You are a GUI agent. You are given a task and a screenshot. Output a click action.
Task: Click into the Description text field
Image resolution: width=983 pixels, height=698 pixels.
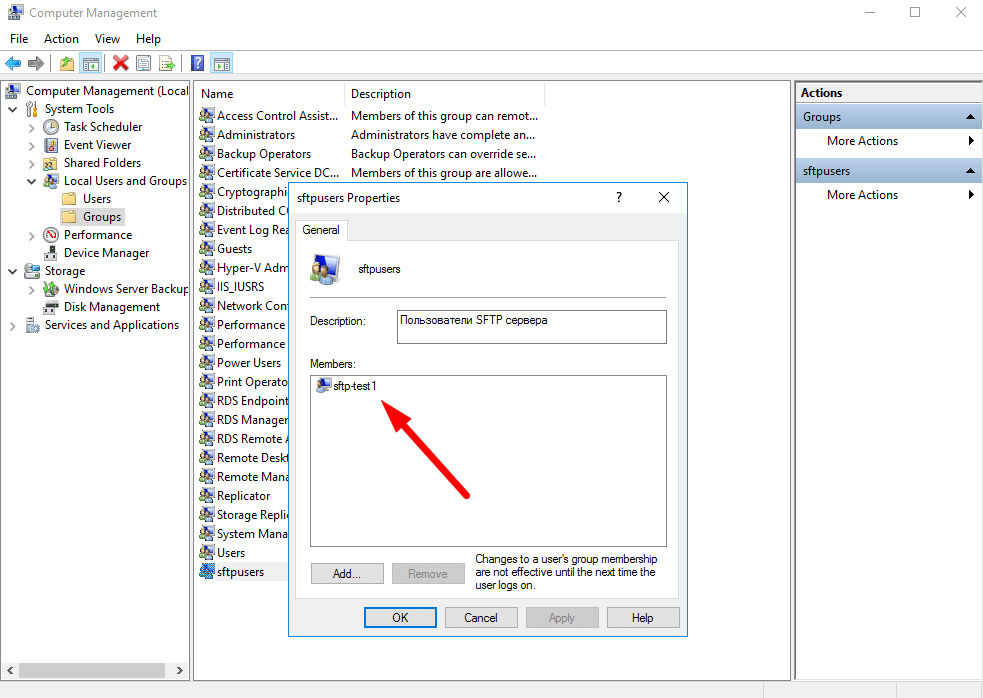tap(532, 327)
